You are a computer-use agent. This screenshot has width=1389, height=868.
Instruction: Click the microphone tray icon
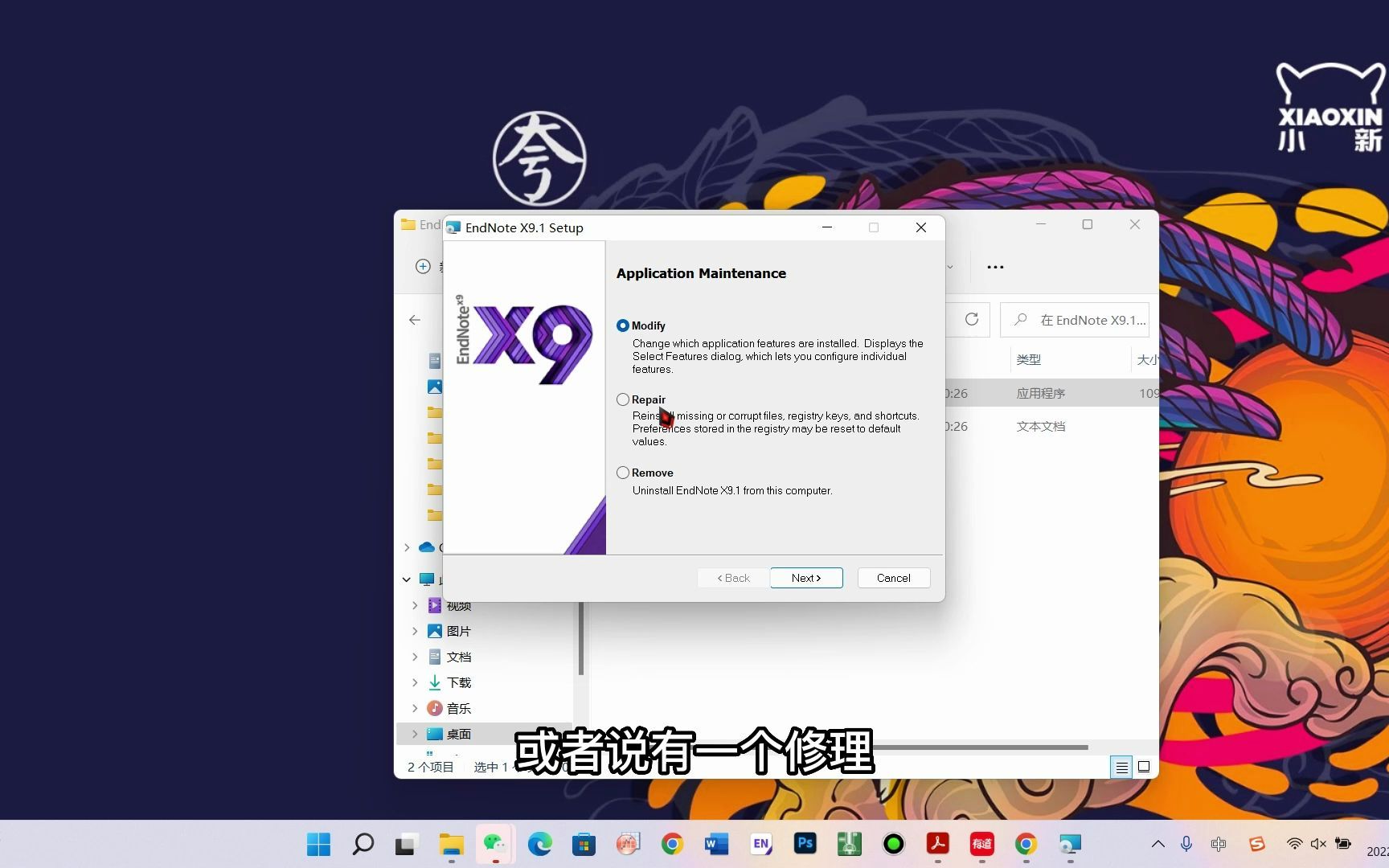pyautogui.click(x=1186, y=844)
